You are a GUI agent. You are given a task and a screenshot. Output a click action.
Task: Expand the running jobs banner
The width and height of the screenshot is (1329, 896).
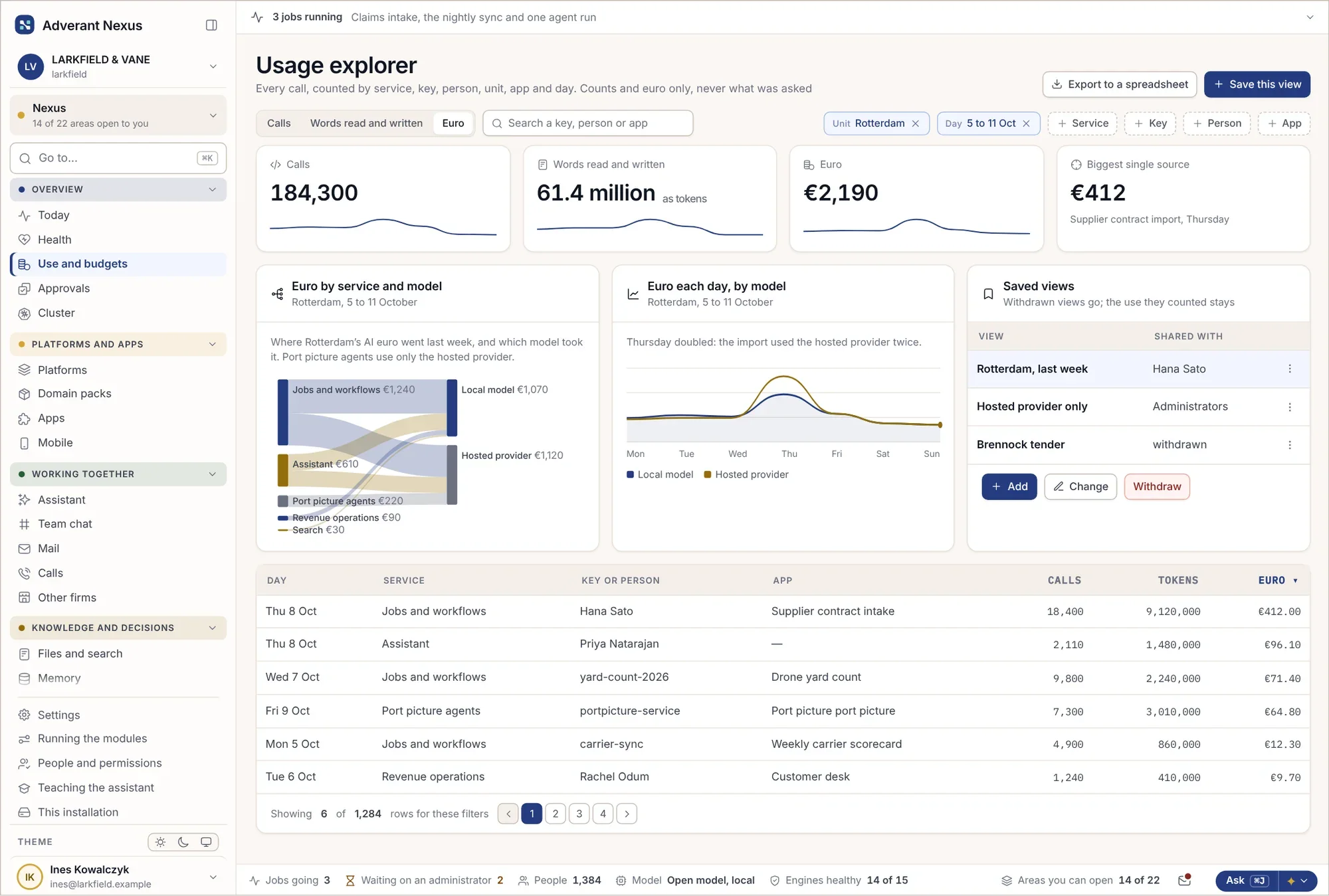[x=1310, y=17]
